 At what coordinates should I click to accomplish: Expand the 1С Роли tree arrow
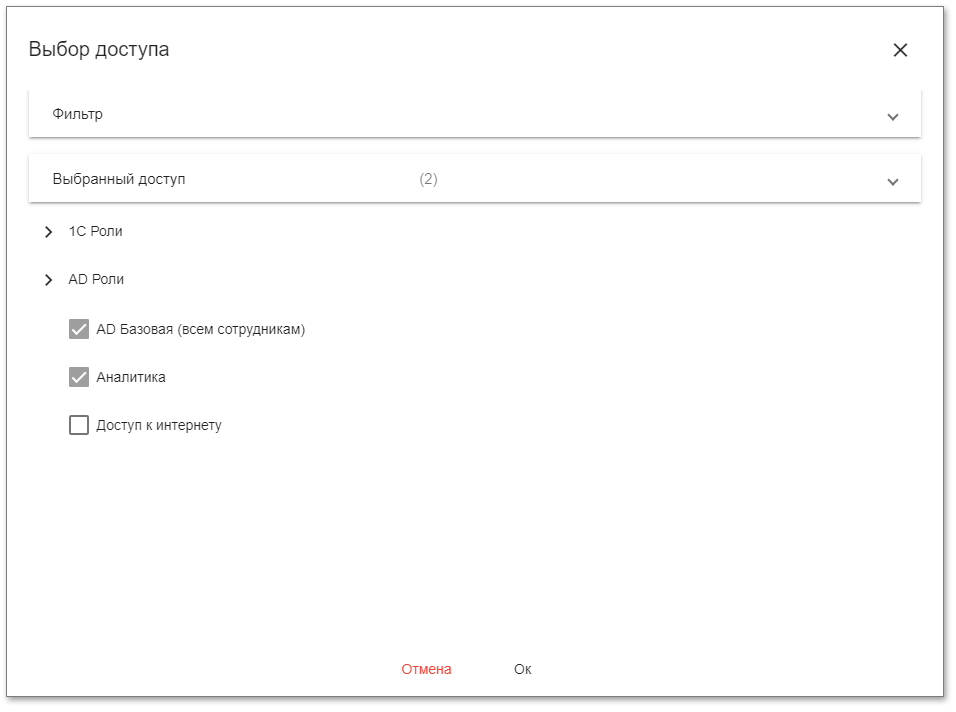click(x=49, y=232)
